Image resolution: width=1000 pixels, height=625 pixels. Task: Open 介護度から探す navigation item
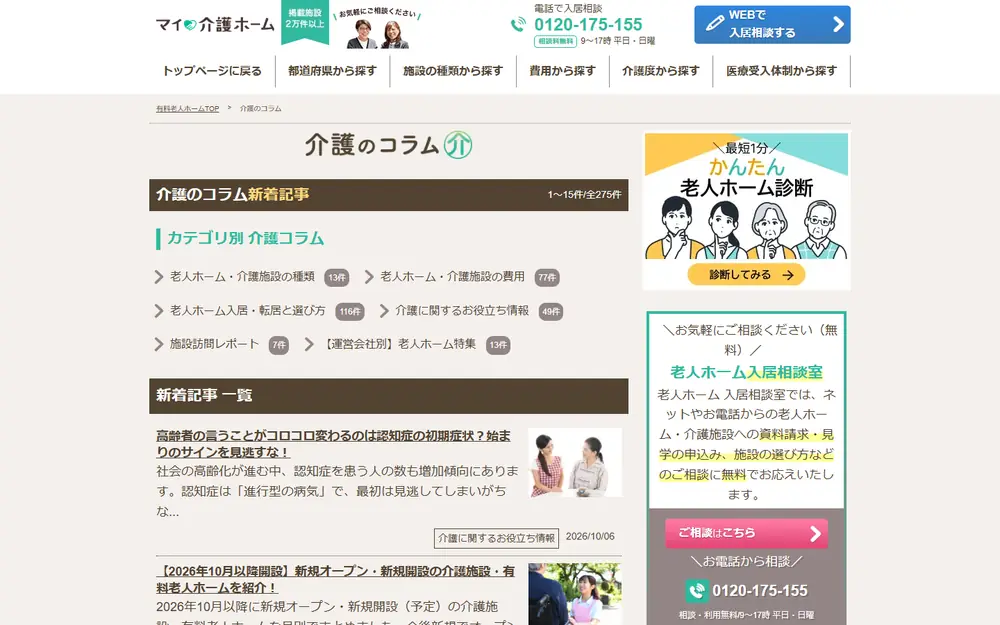click(661, 71)
